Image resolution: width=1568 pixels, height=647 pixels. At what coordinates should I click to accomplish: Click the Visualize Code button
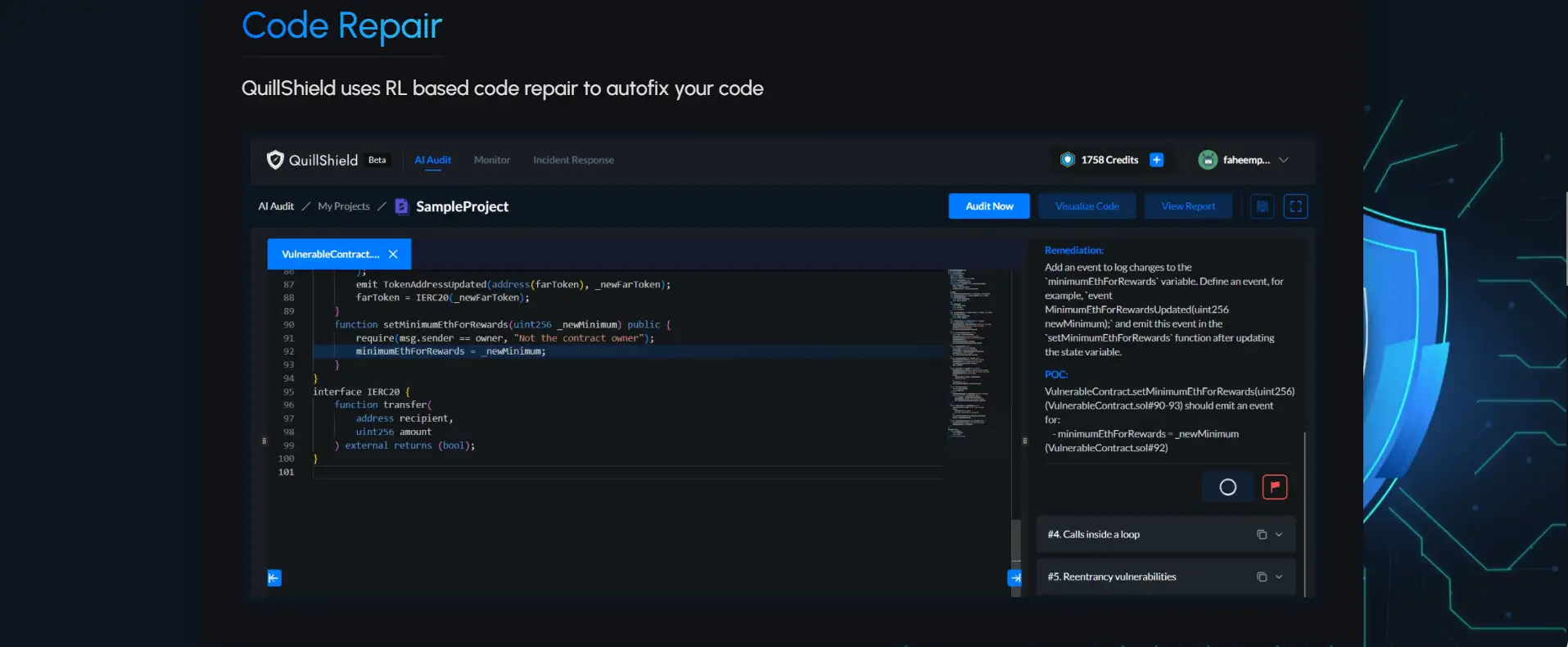click(1087, 206)
